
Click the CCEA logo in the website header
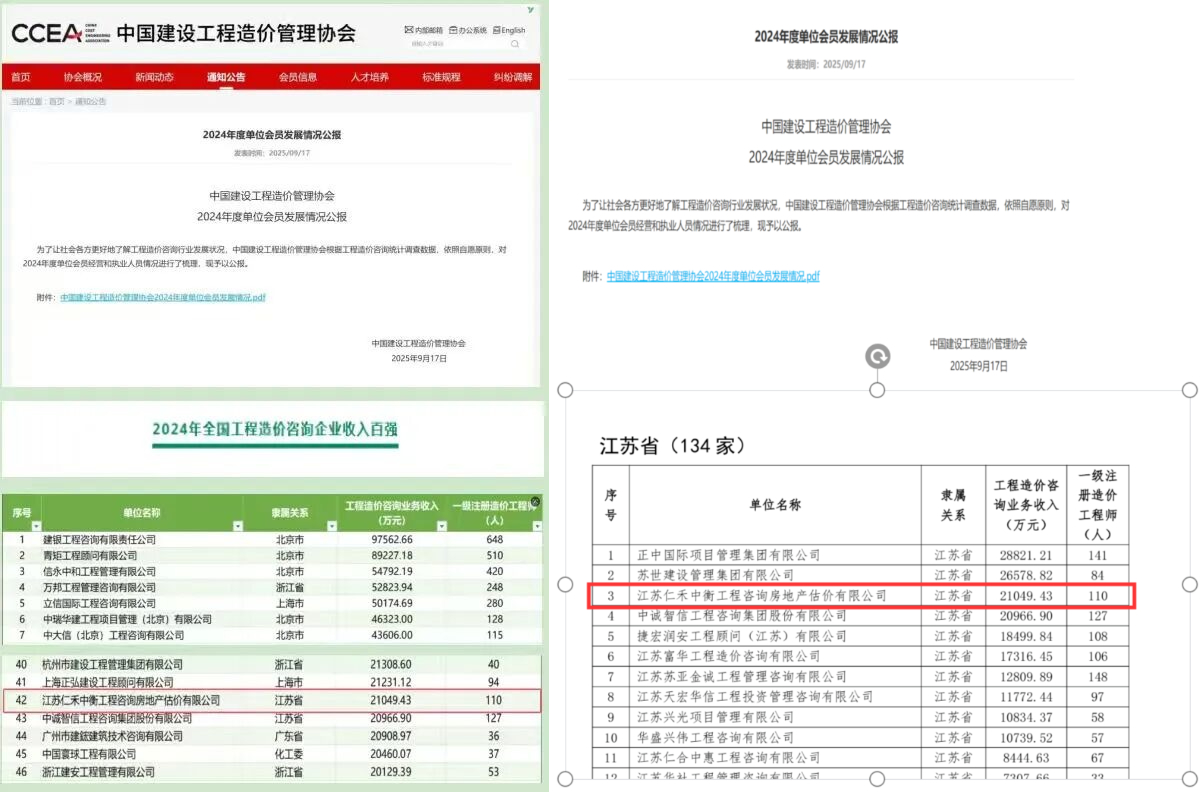[59, 33]
